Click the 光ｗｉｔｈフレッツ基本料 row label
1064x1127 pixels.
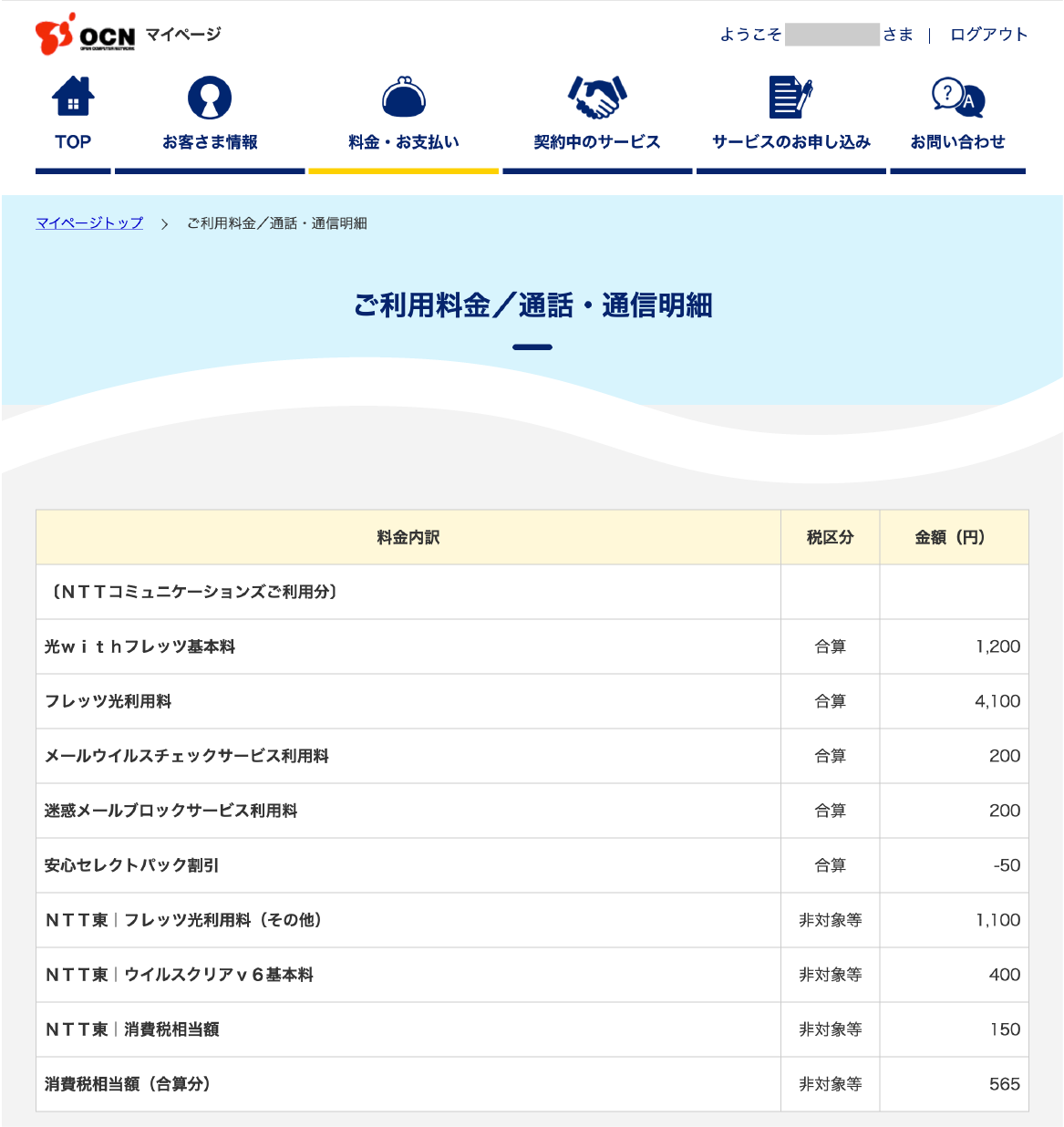click(140, 646)
